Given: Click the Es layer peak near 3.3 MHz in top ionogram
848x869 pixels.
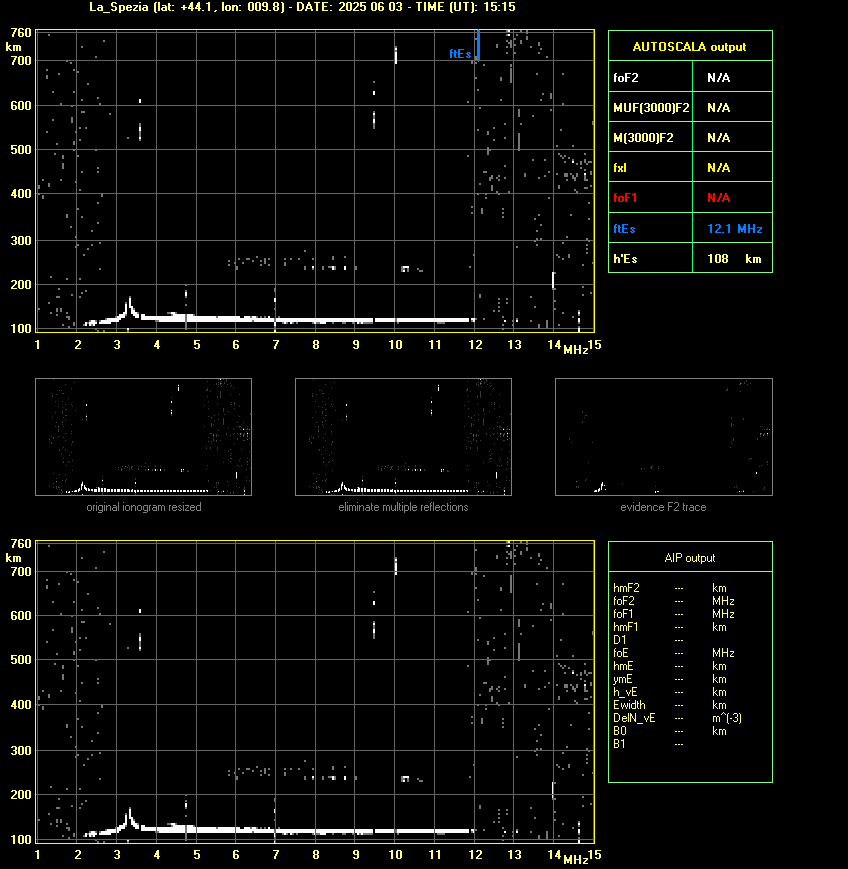Looking at the screenshot, I should (x=130, y=306).
